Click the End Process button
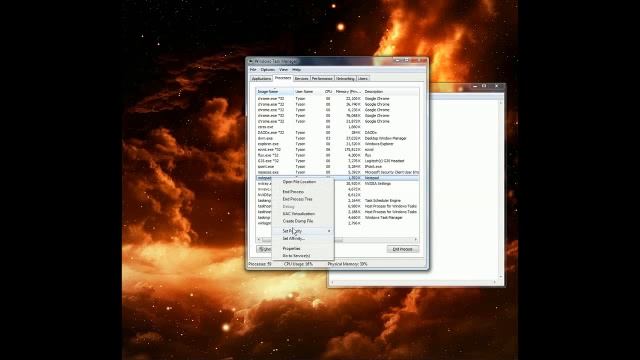Image resolution: width=640 pixels, height=360 pixels. coord(402,249)
